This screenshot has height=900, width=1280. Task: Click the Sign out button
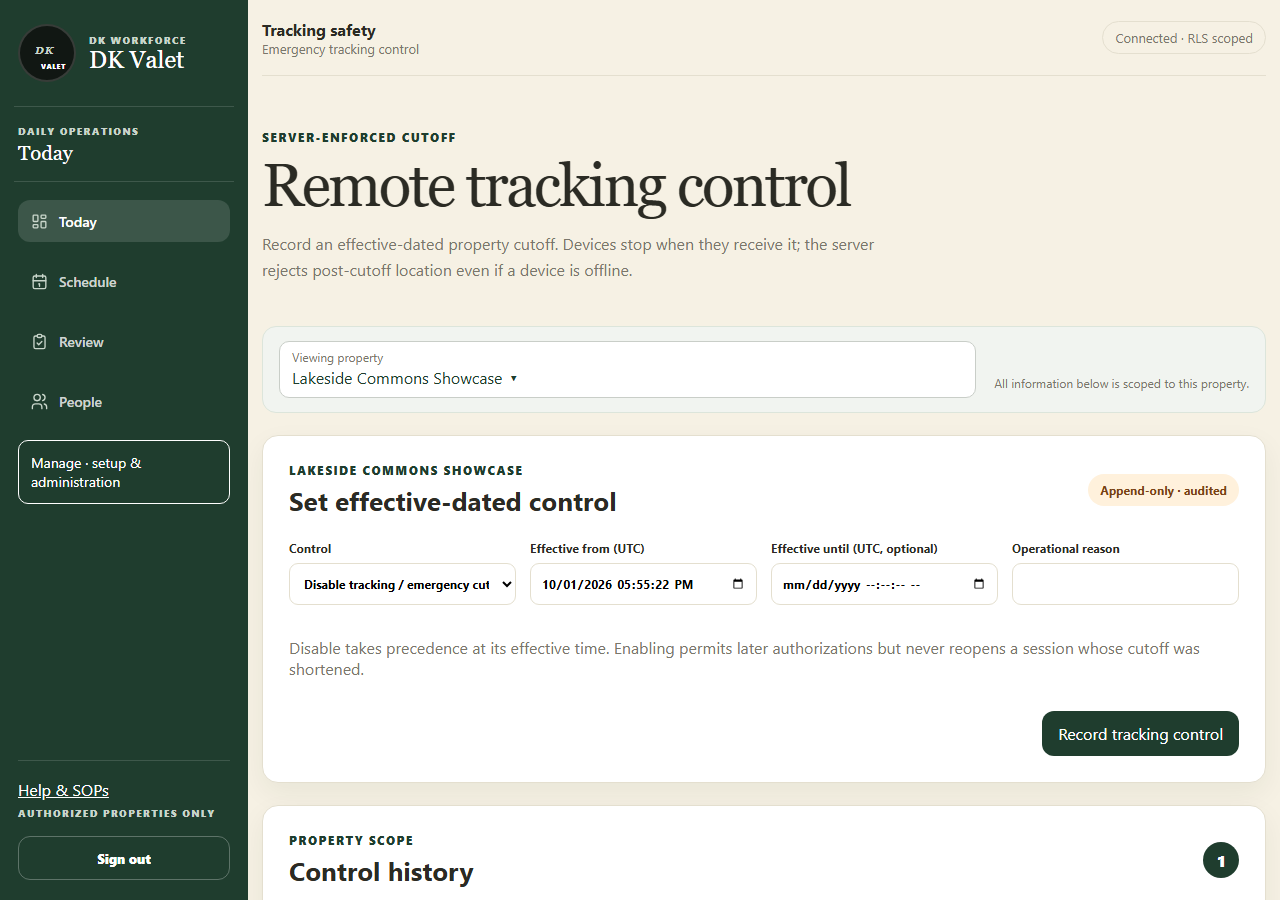pos(124,858)
